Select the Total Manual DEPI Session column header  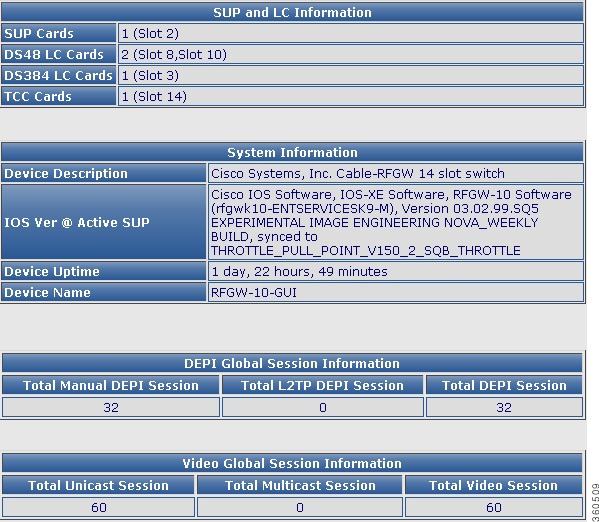tap(111, 385)
